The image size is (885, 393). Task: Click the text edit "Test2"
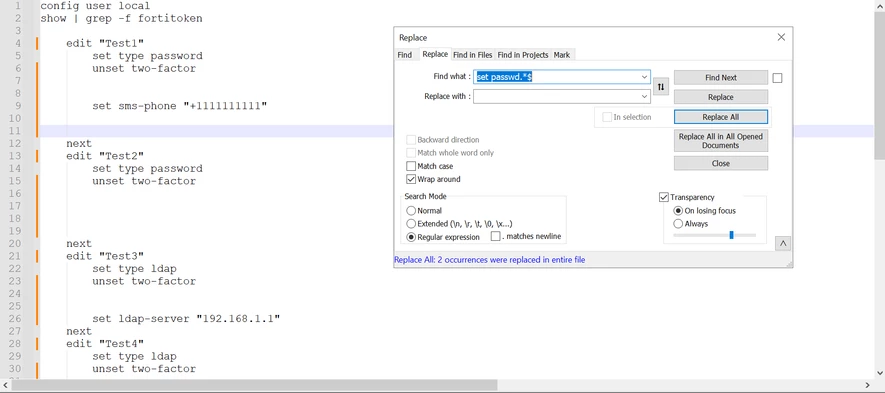105,156
